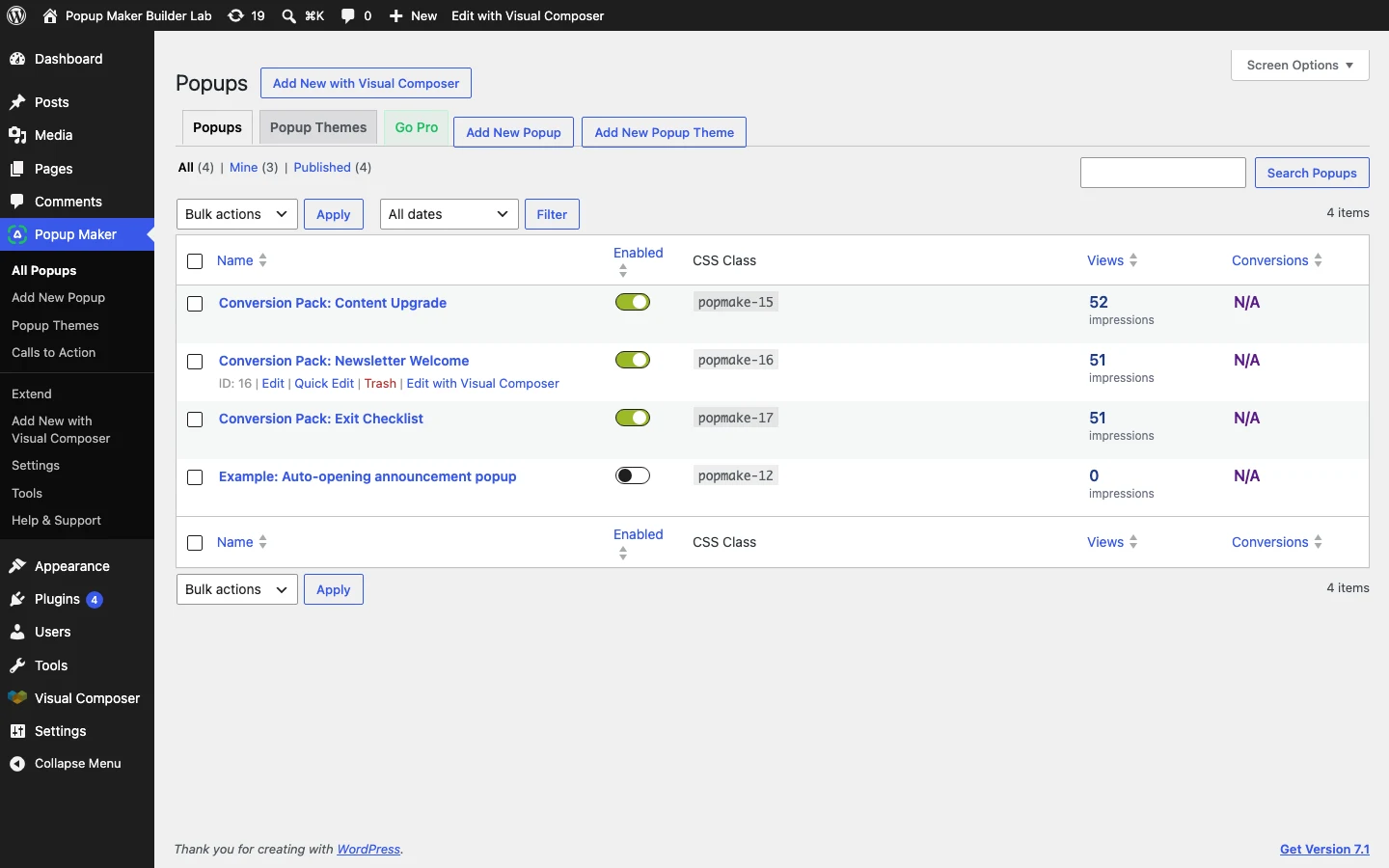Click the Collapse Menu arrow icon
The height and width of the screenshot is (868, 1389).
pyautogui.click(x=17, y=764)
